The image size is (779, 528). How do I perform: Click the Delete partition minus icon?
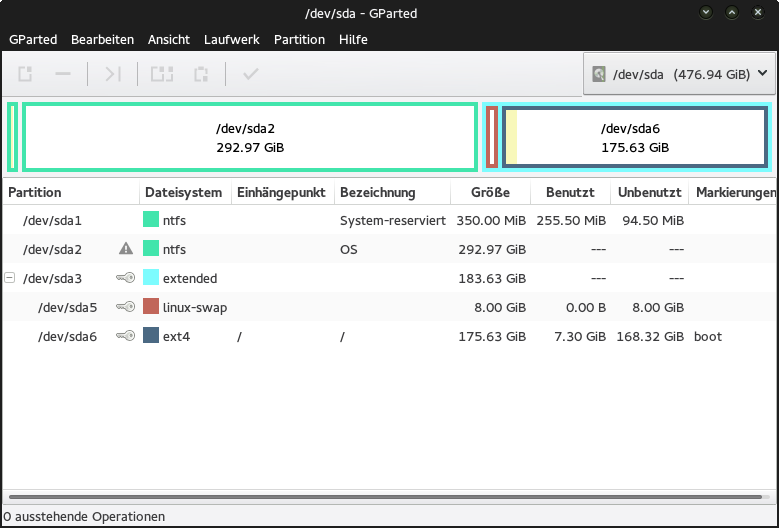click(63, 74)
